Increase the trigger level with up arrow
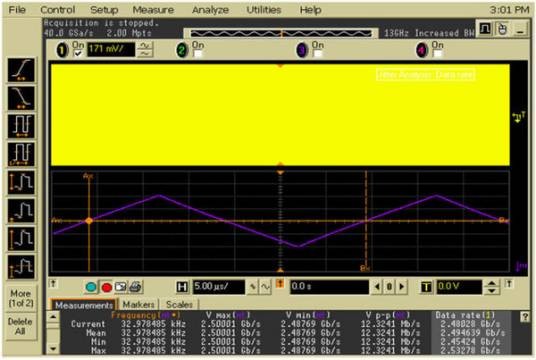 491,283
